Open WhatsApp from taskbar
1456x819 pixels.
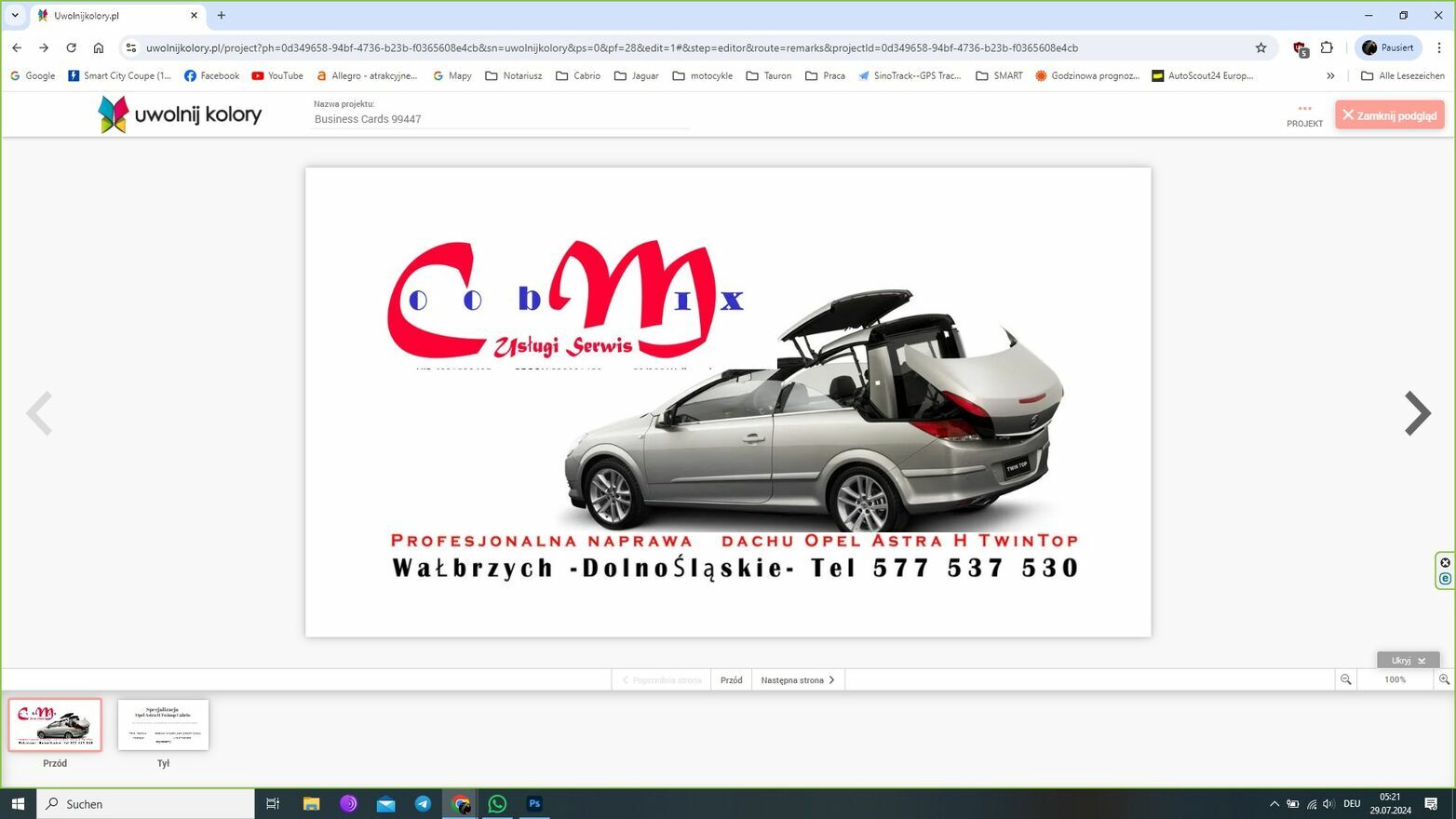coord(497,803)
